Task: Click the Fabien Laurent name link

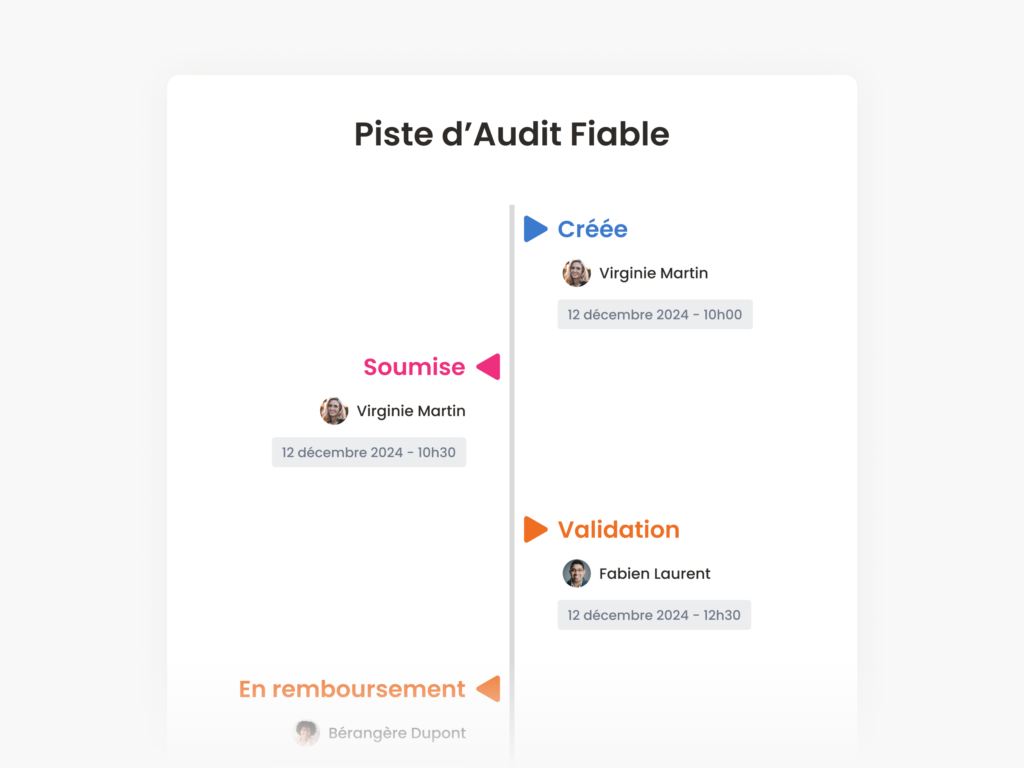Action: click(x=654, y=573)
